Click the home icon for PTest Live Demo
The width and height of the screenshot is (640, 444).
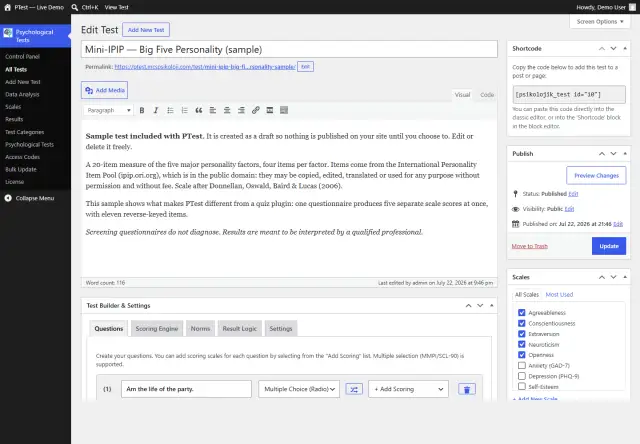[x=7, y=7]
